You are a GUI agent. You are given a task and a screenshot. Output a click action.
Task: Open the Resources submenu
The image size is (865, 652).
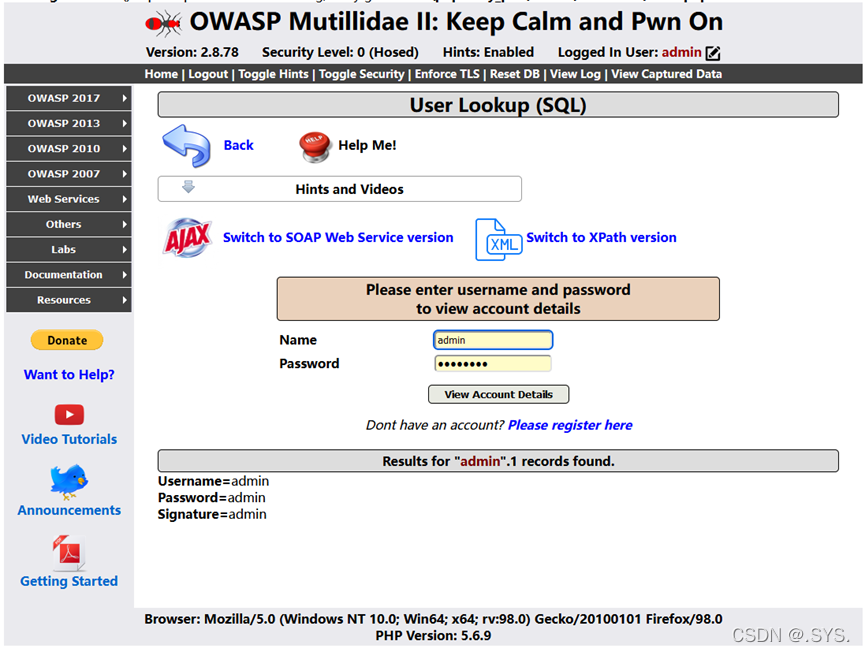pyautogui.click(x=69, y=300)
